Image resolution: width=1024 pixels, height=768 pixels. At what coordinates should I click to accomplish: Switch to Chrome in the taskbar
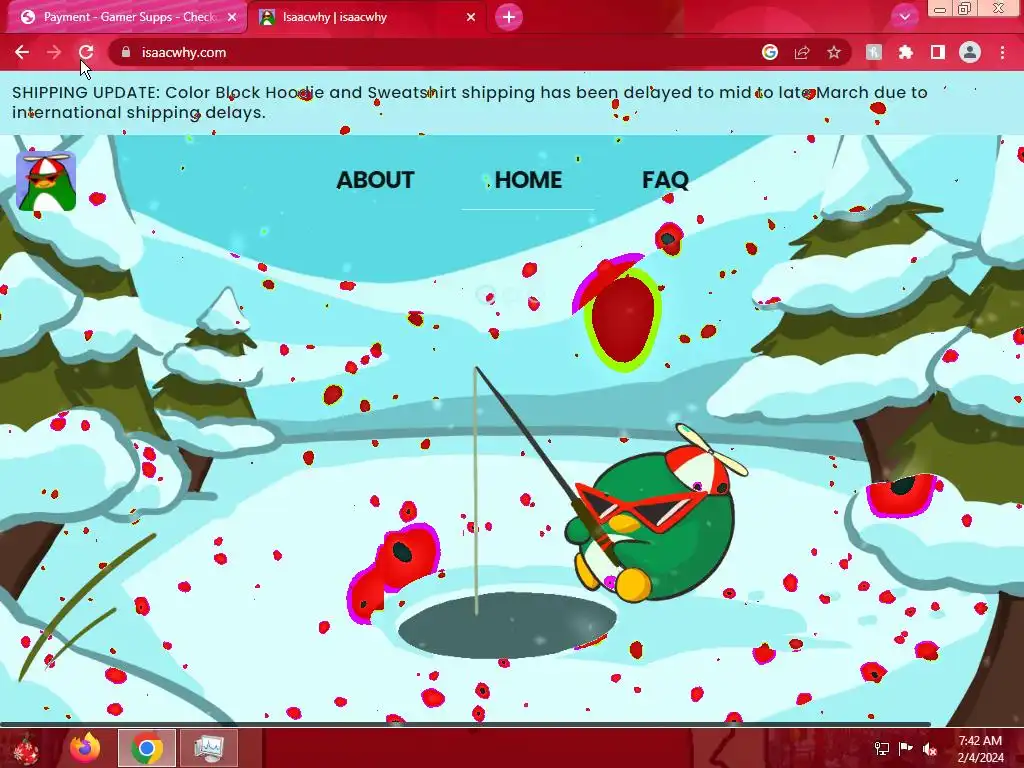pyautogui.click(x=147, y=748)
